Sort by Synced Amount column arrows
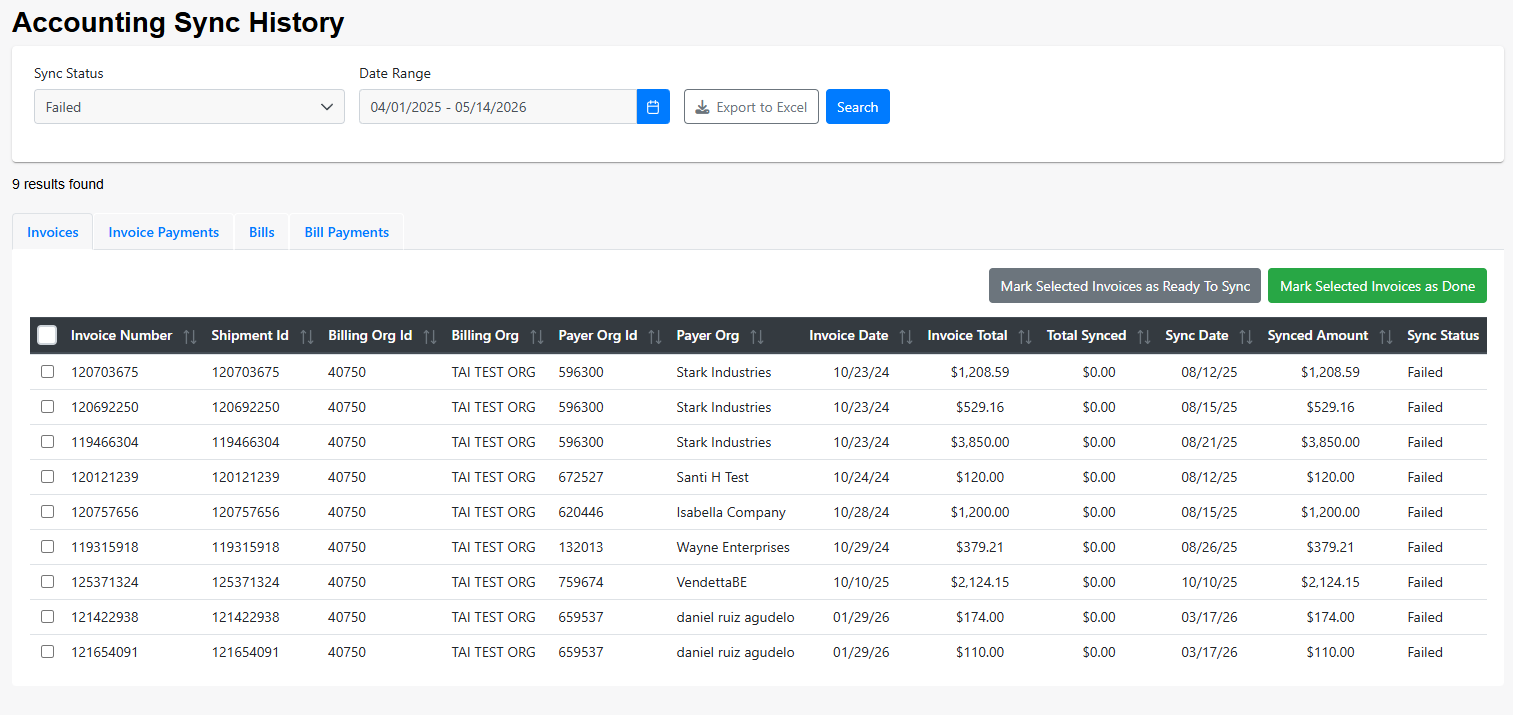This screenshot has width=1513, height=715. (1386, 337)
